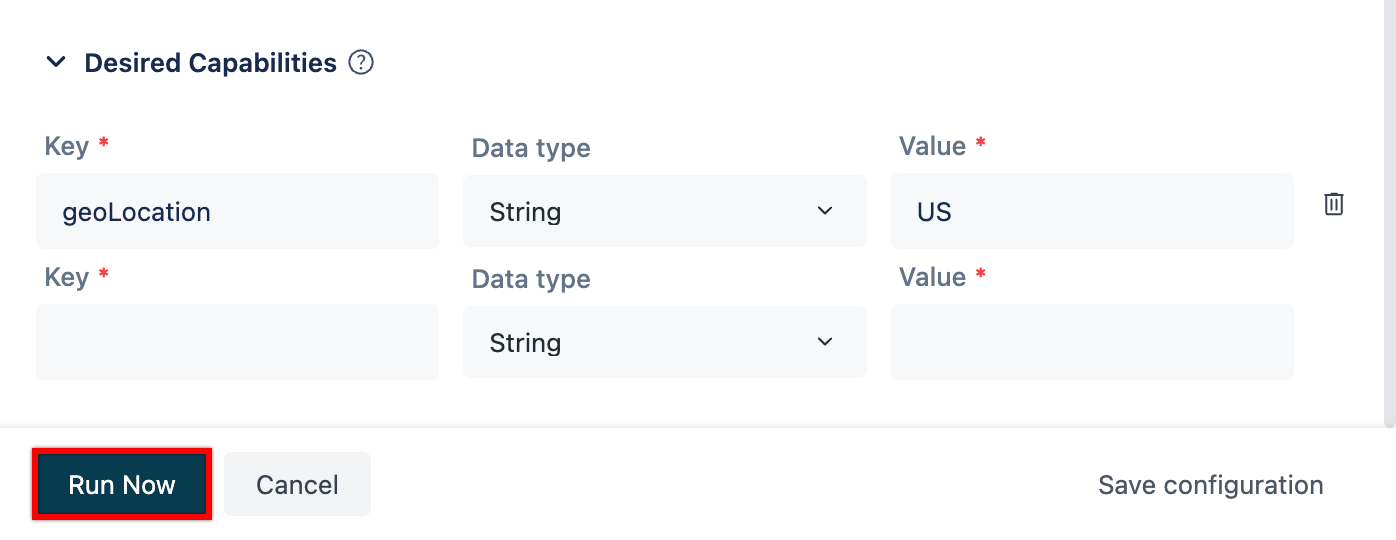
Task: Click the Save configuration link
Action: pyautogui.click(x=1210, y=485)
